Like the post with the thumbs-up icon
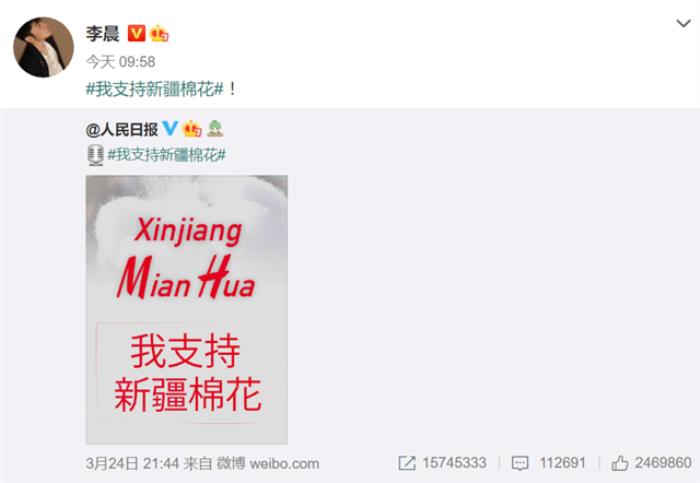This screenshot has width=700, height=483. coord(620,463)
